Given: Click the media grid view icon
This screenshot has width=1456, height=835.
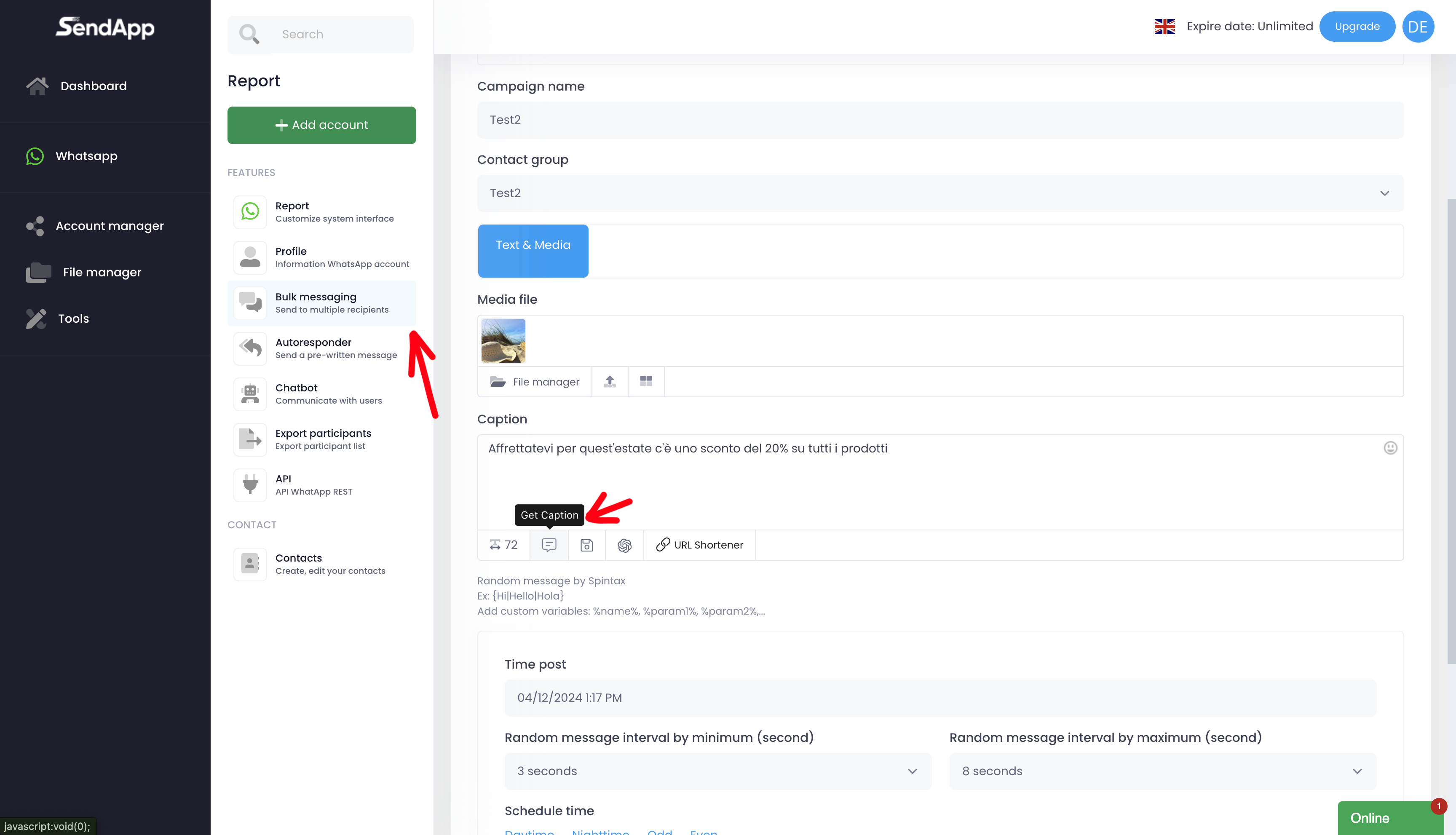Looking at the screenshot, I should tap(646, 381).
